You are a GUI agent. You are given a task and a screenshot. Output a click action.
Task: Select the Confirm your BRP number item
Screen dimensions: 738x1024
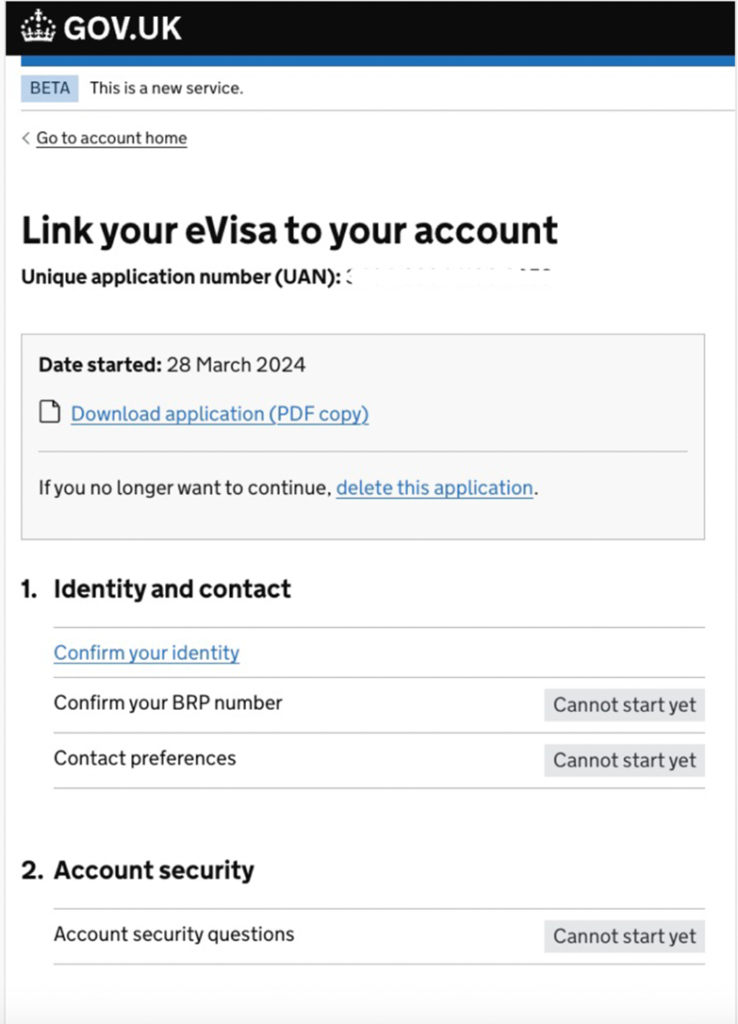coord(168,703)
